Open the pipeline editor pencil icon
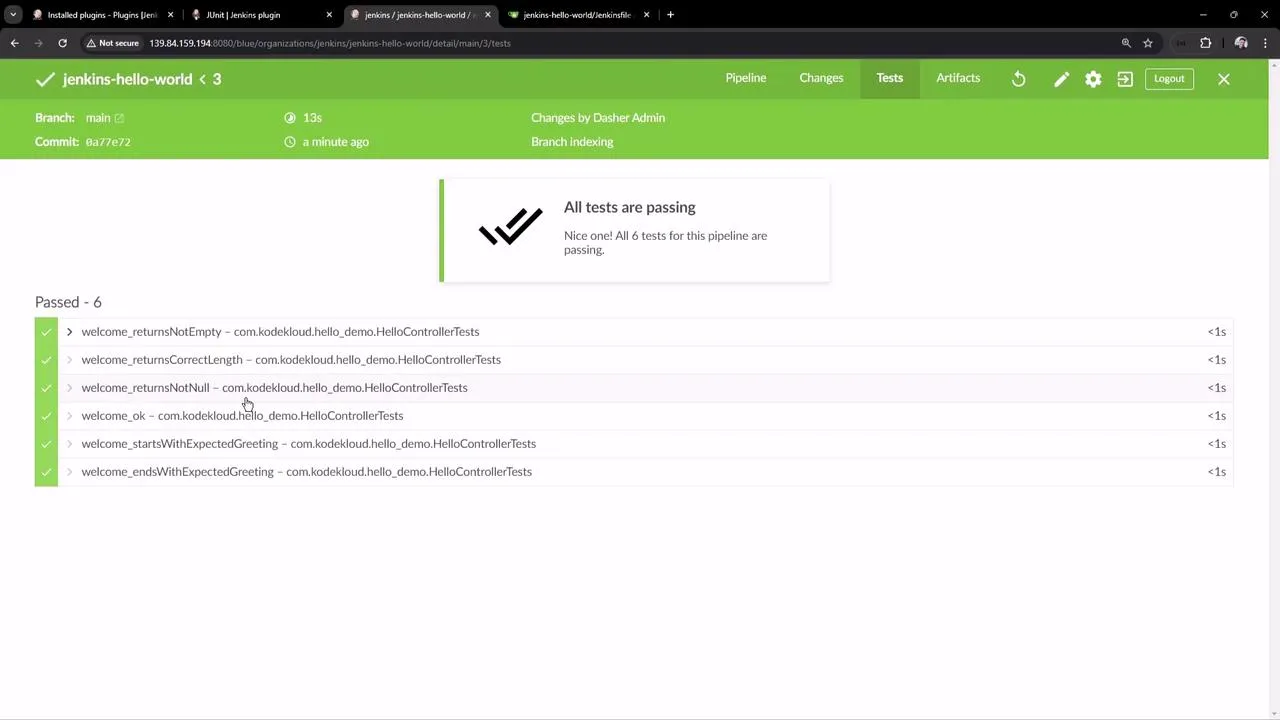This screenshot has width=1280, height=720. click(x=1061, y=78)
